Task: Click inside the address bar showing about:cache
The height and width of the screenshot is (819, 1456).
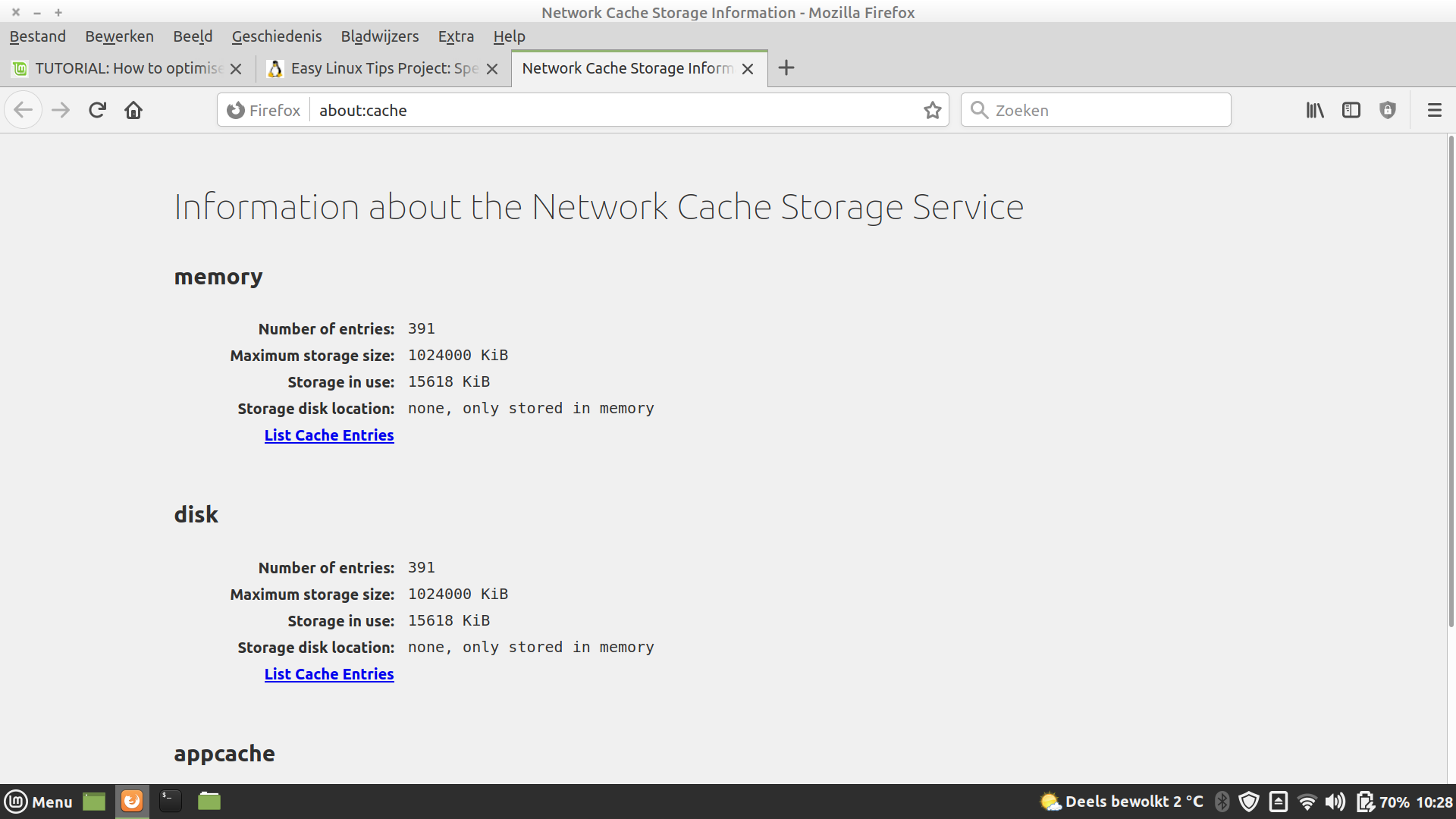Action: (x=531, y=110)
